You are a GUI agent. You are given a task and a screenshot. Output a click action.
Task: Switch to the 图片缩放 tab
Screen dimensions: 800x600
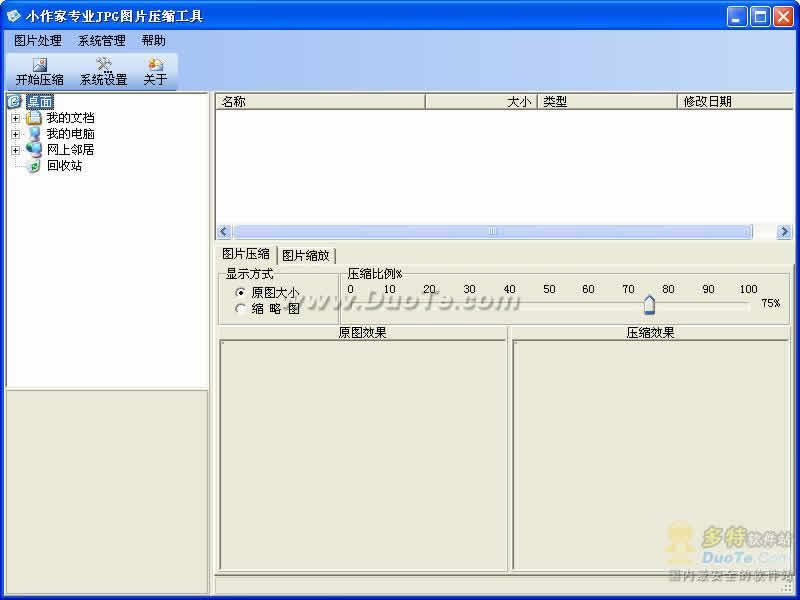306,255
